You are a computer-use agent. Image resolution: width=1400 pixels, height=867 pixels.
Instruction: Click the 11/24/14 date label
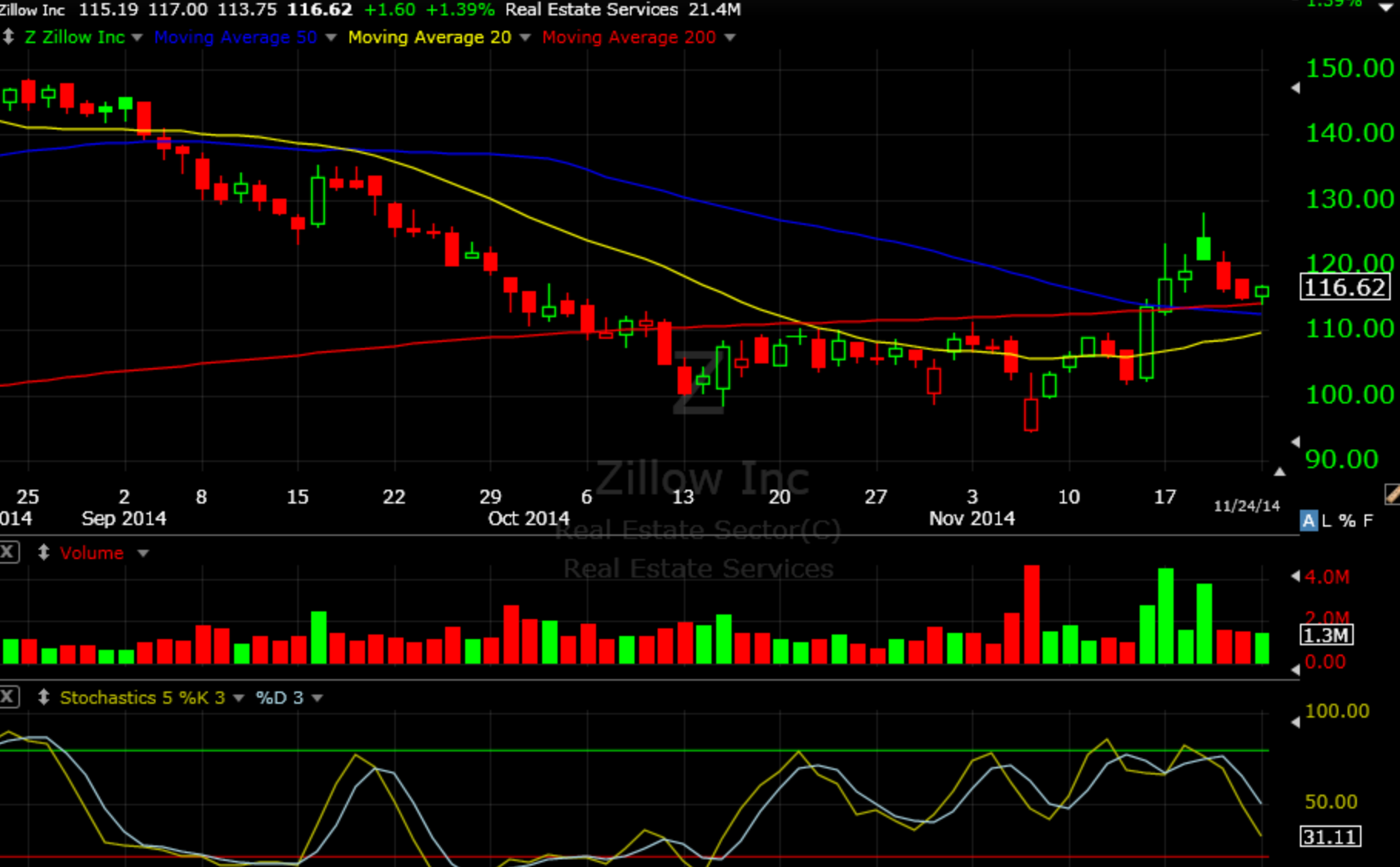pyautogui.click(x=1247, y=506)
